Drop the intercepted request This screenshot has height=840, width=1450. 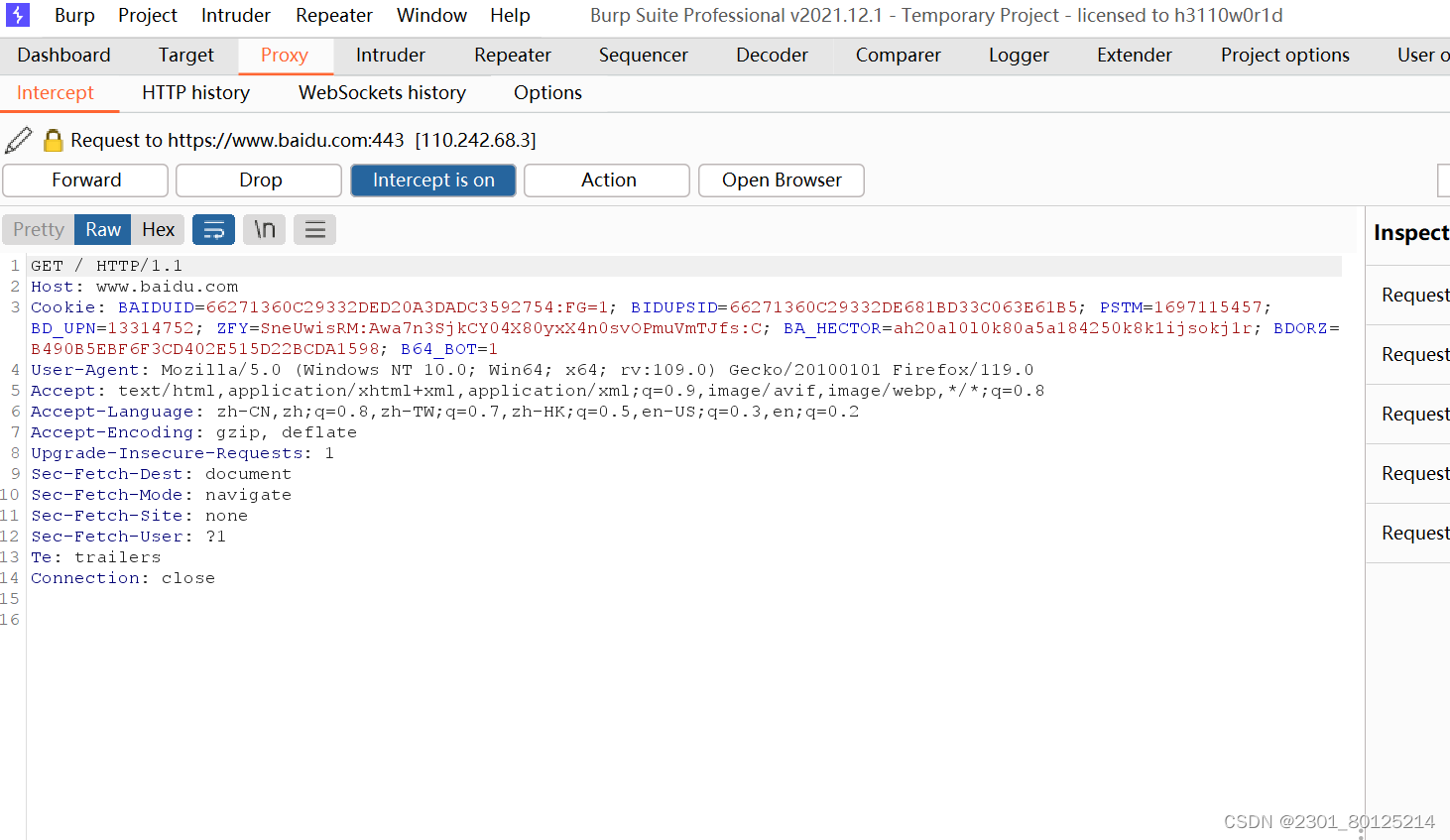coord(260,180)
